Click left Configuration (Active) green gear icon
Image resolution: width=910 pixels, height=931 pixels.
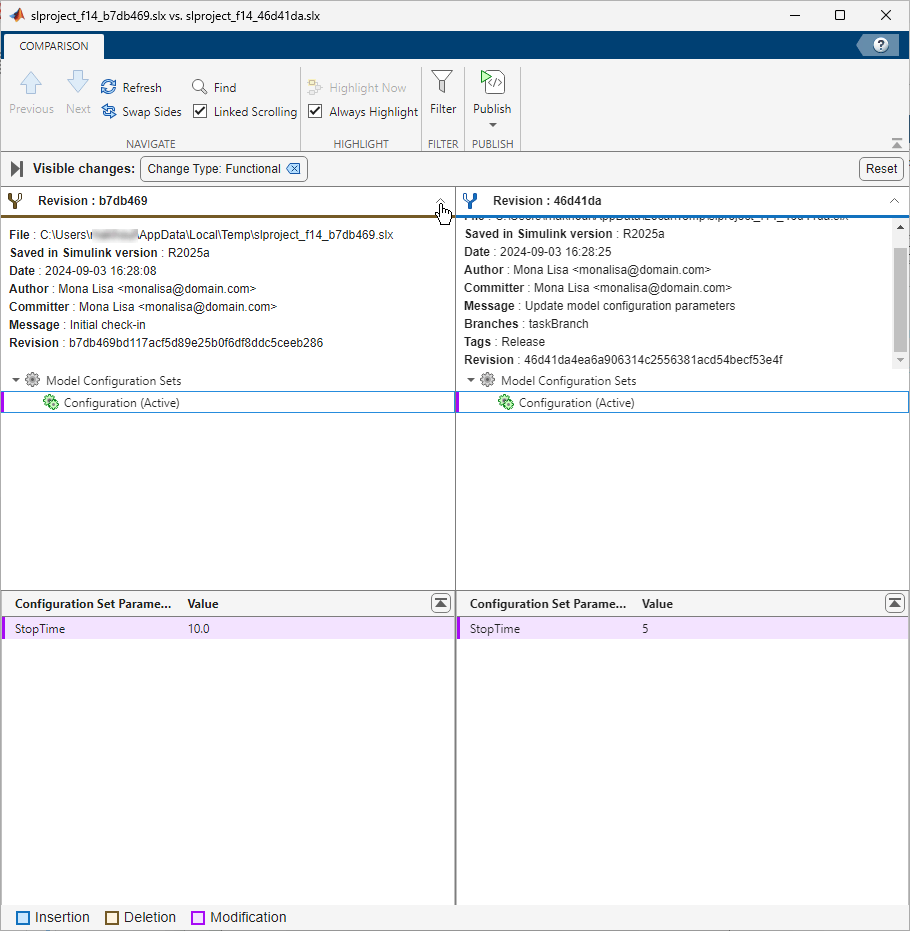(51, 403)
